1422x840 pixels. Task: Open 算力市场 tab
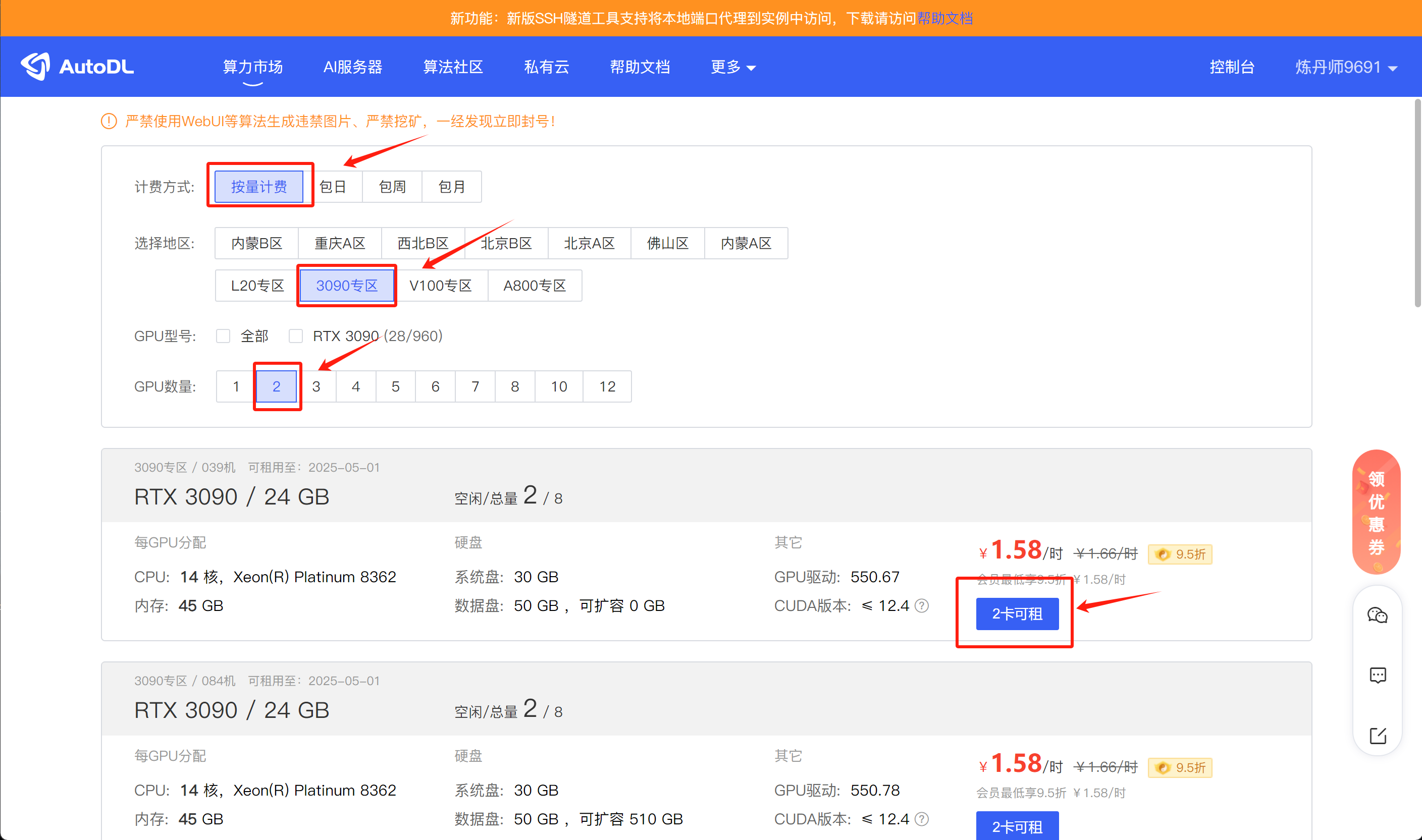tap(252, 67)
